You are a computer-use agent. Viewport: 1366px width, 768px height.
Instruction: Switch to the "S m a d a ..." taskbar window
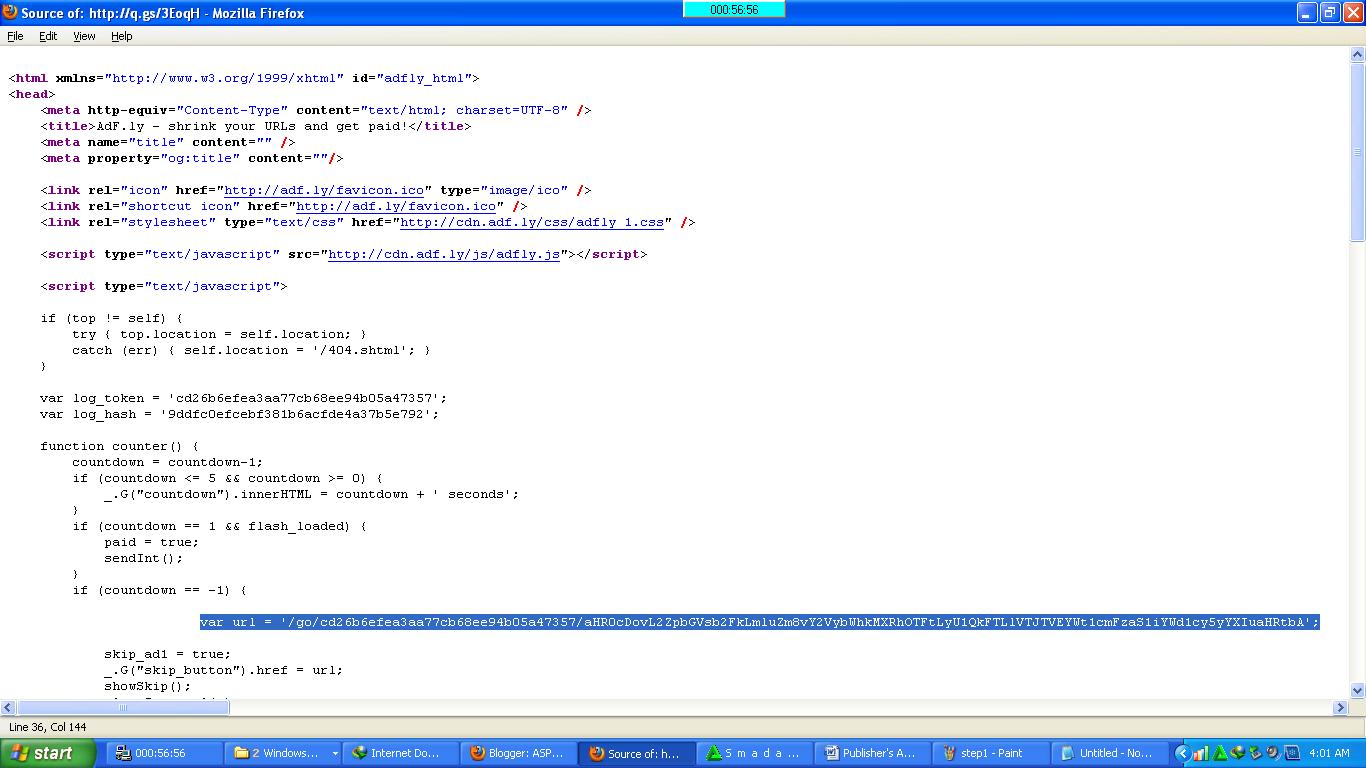pyautogui.click(x=756, y=753)
